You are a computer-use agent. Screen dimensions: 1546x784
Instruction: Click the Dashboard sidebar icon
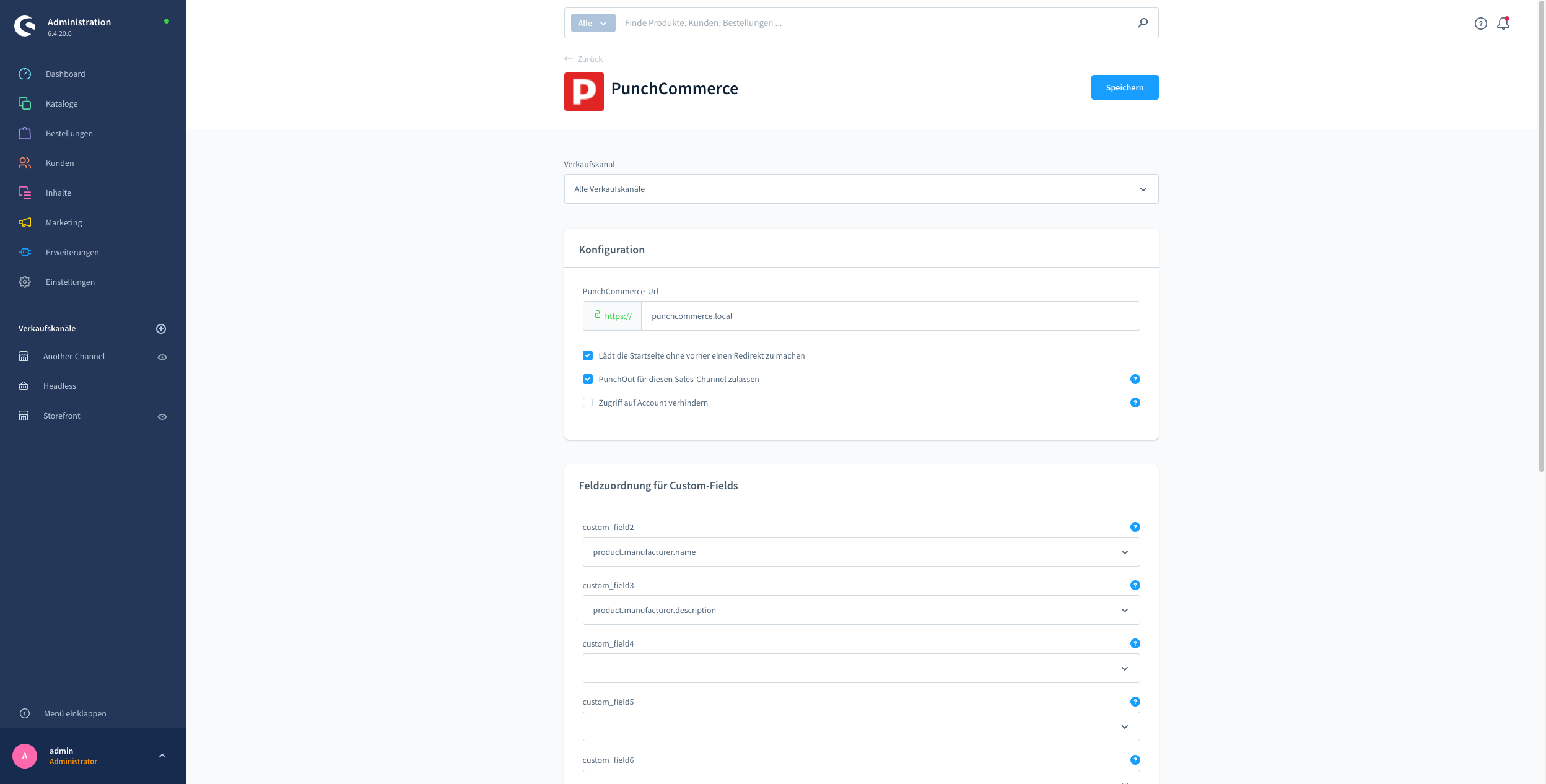[x=26, y=74]
